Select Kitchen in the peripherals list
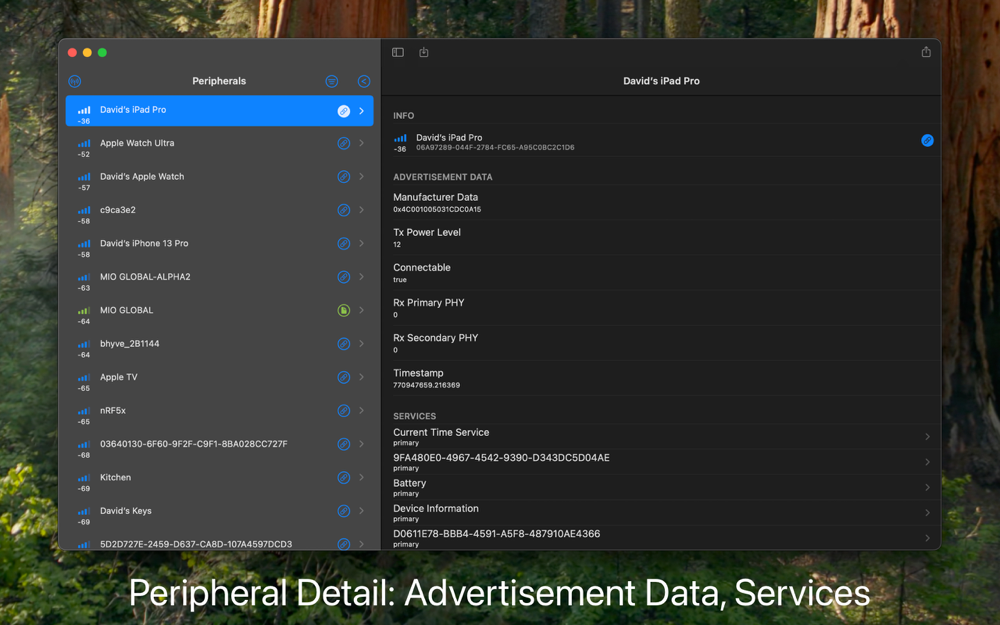 click(x=219, y=482)
